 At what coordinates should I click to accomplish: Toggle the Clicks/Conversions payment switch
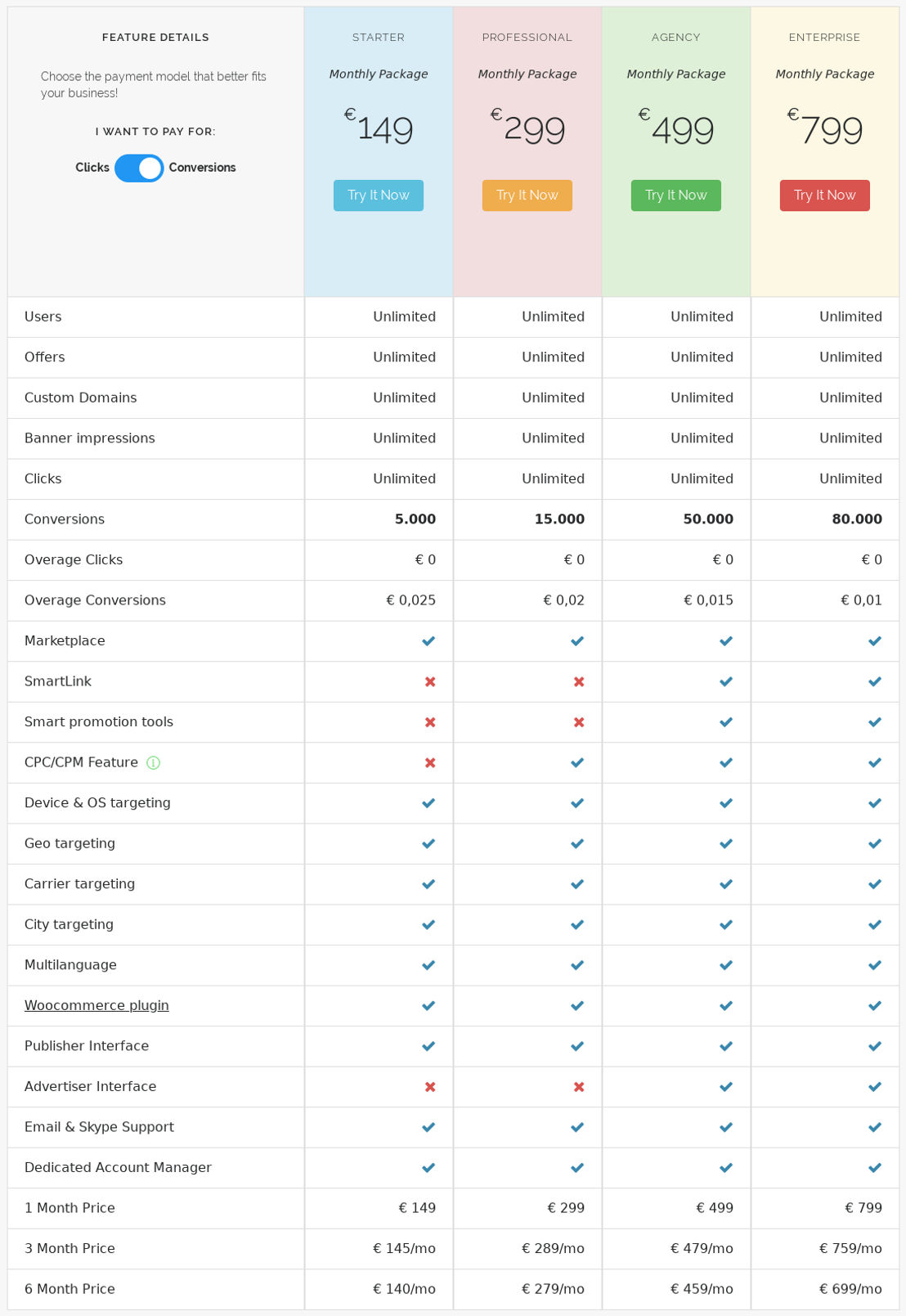(x=139, y=168)
